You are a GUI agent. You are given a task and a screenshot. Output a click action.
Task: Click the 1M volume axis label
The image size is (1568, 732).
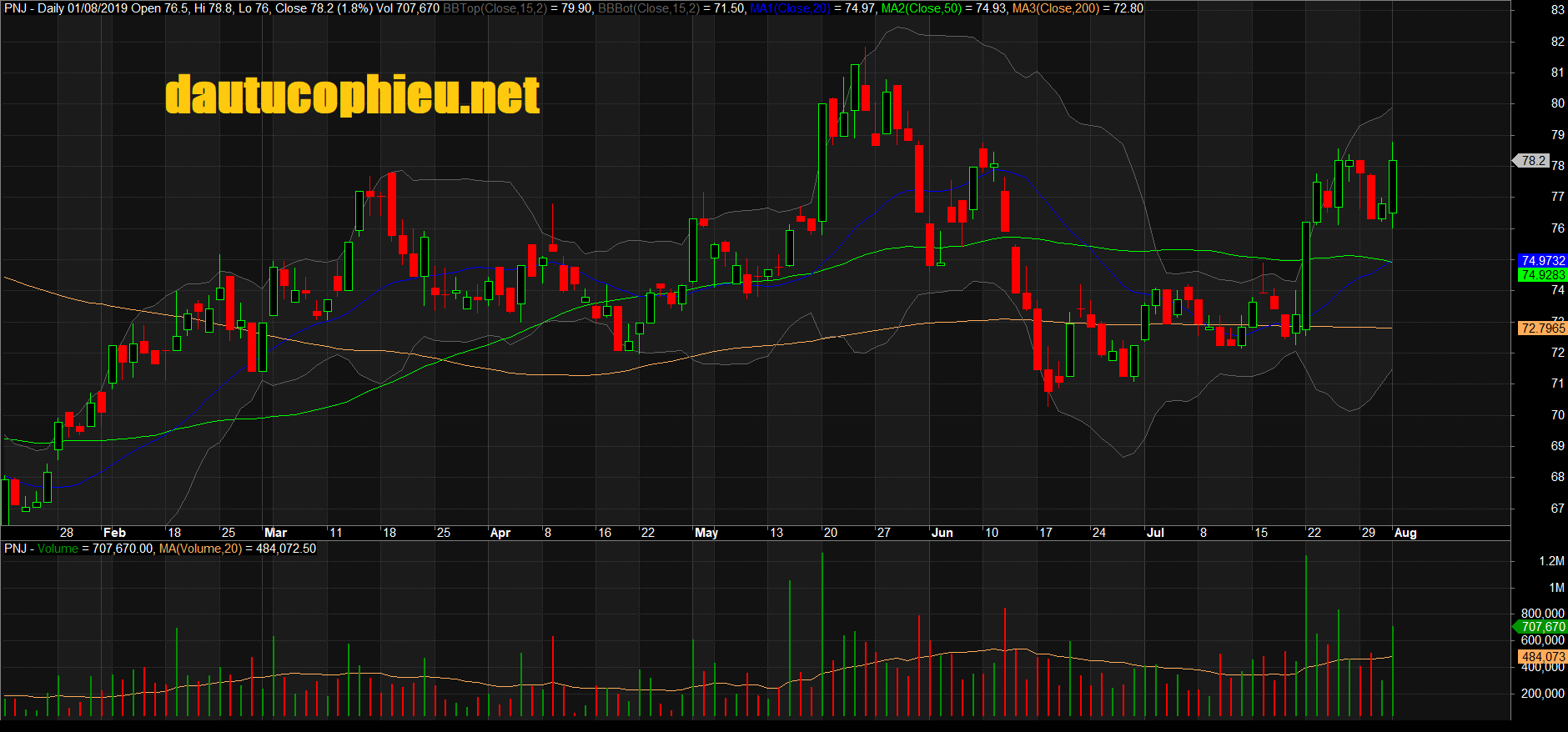click(1556, 588)
